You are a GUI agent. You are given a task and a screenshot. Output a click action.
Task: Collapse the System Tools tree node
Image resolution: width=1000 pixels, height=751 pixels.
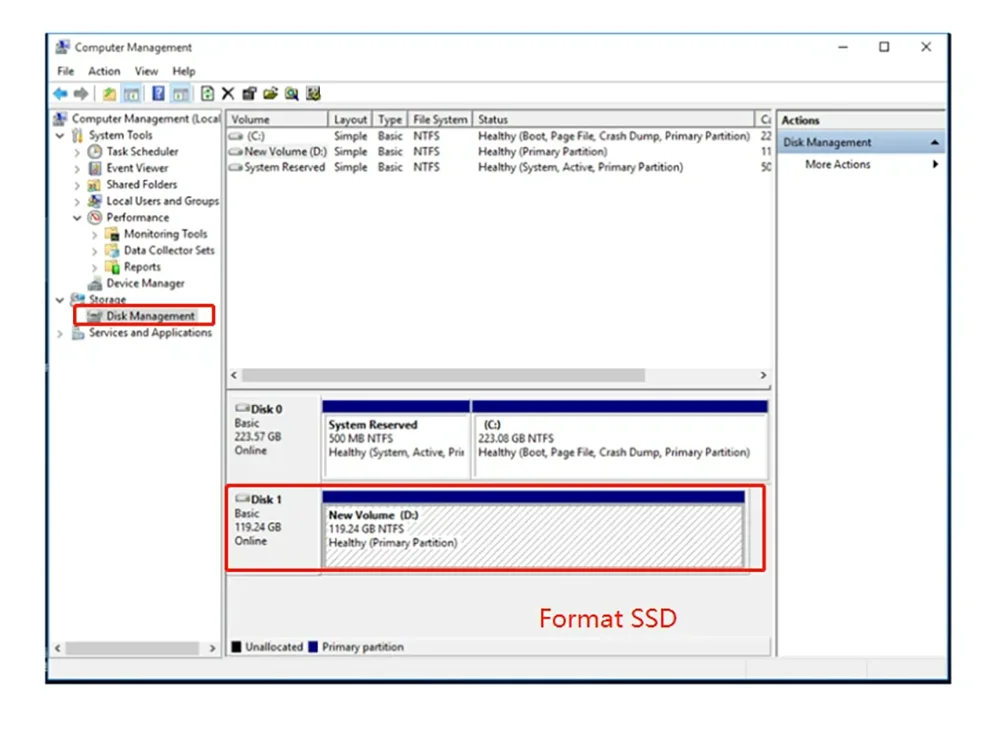[62, 135]
